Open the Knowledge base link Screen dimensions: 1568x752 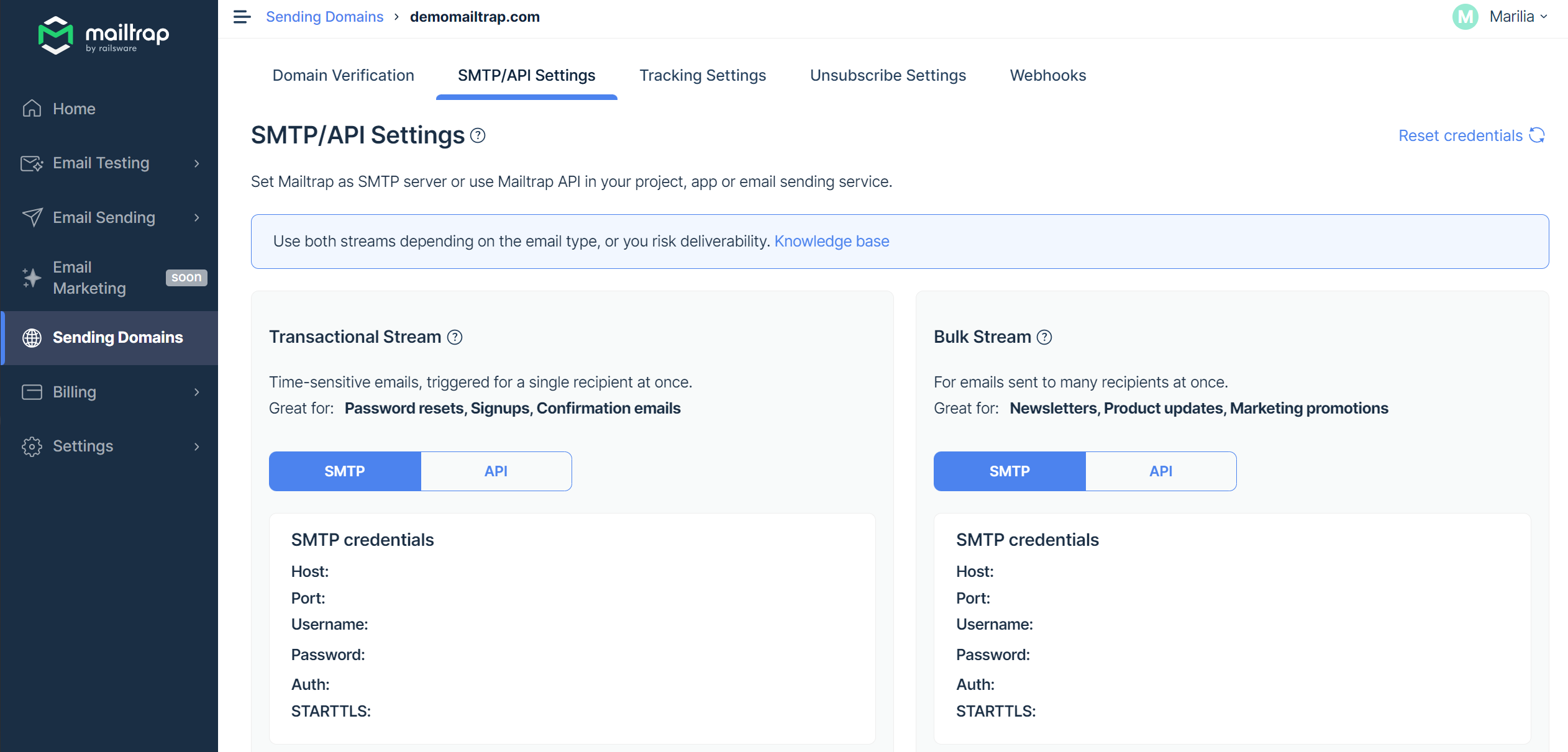(x=832, y=241)
